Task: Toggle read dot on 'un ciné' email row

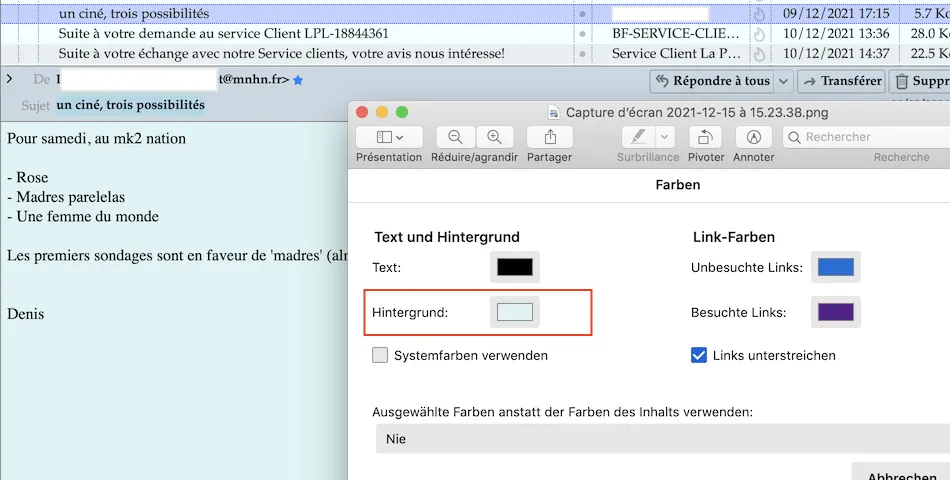Action: tap(582, 13)
